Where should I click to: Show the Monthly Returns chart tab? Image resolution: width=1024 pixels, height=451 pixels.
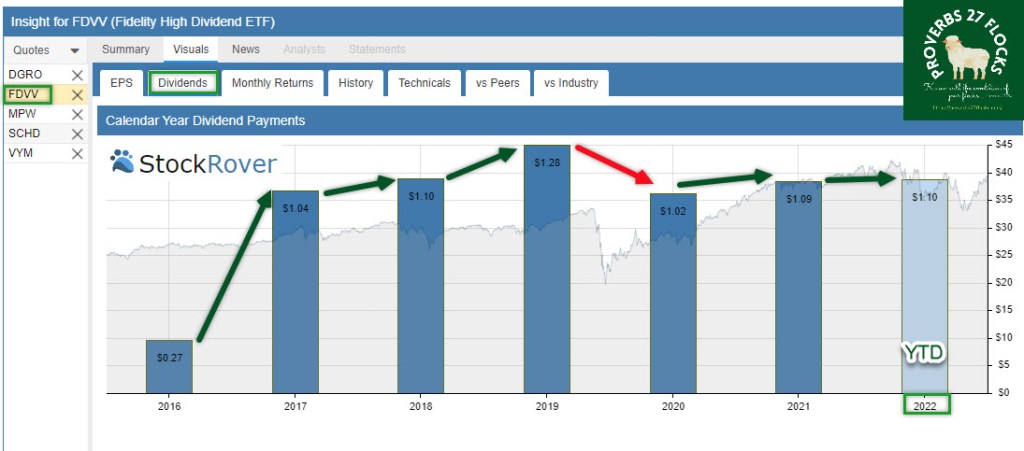272,83
